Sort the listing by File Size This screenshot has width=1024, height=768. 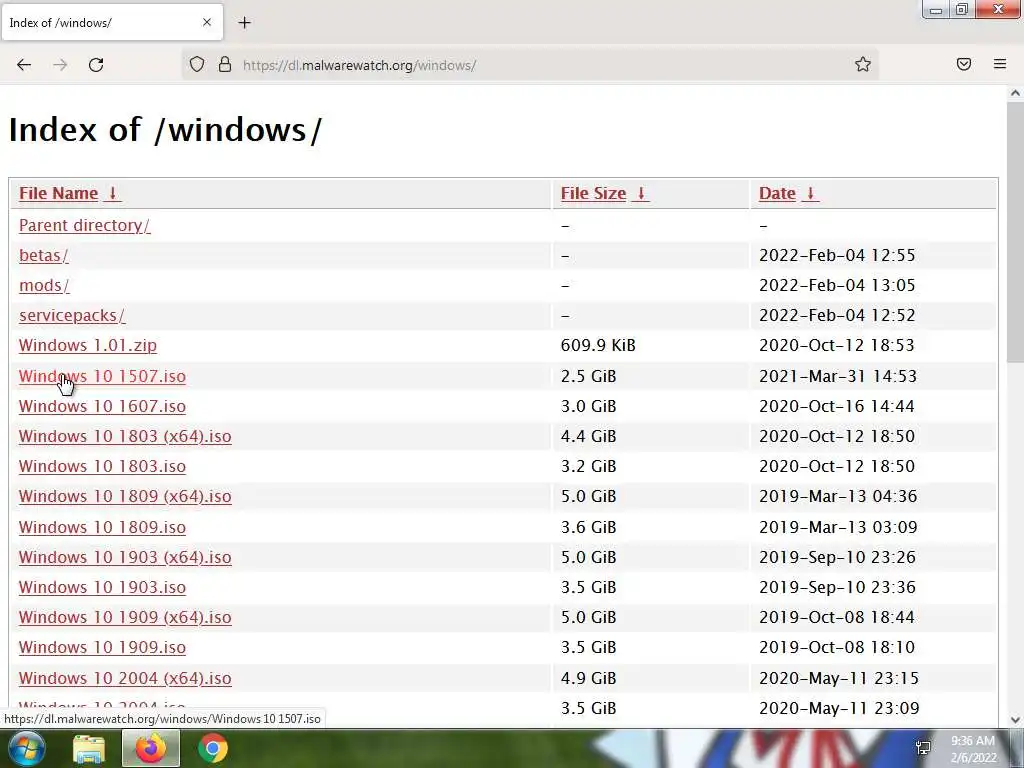[593, 193]
